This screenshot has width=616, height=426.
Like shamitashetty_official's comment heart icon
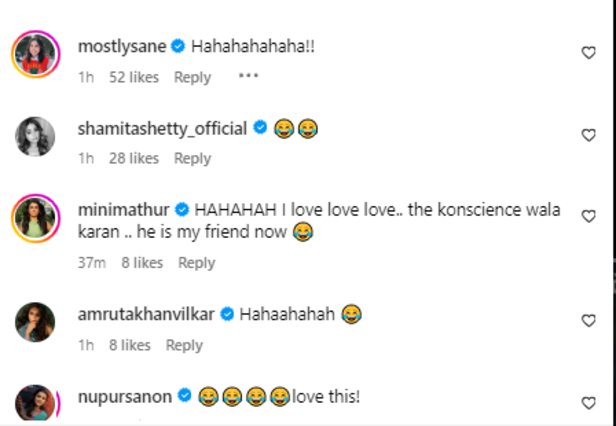(x=588, y=134)
